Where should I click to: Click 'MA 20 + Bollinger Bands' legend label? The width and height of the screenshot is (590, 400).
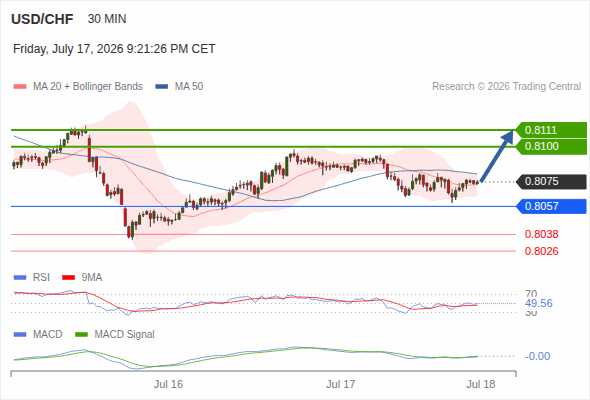(88, 87)
